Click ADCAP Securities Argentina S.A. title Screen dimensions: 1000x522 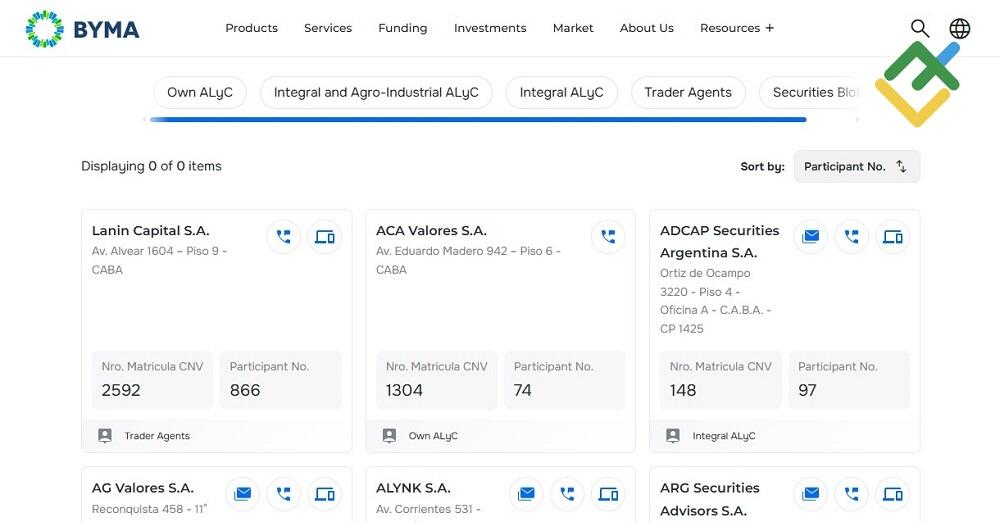pyautogui.click(x=719, y=241)
